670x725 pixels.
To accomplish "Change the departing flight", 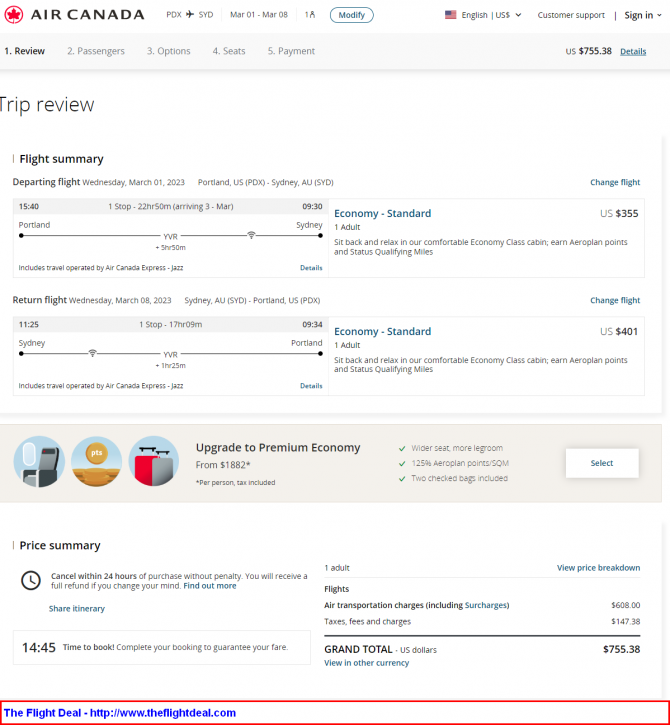I will click(615, 182).
